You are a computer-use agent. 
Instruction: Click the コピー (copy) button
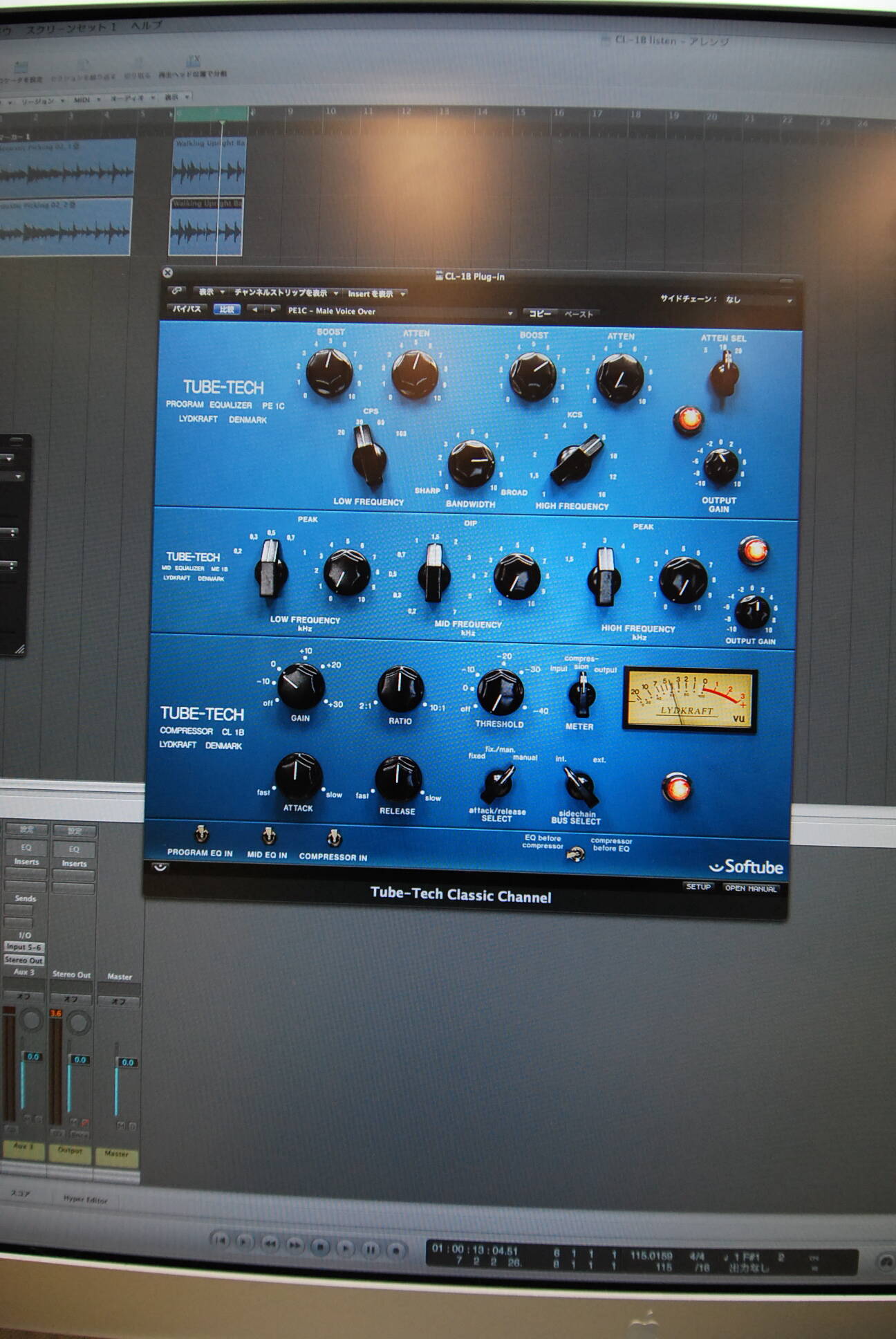[x=540, y=313]
